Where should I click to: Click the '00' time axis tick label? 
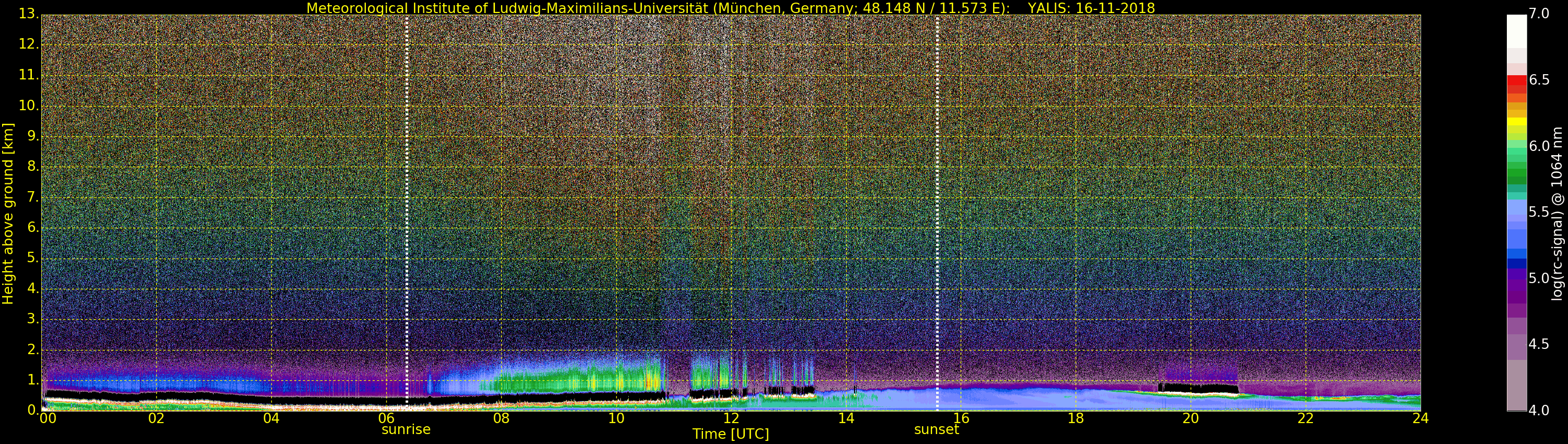pos(47,418)
